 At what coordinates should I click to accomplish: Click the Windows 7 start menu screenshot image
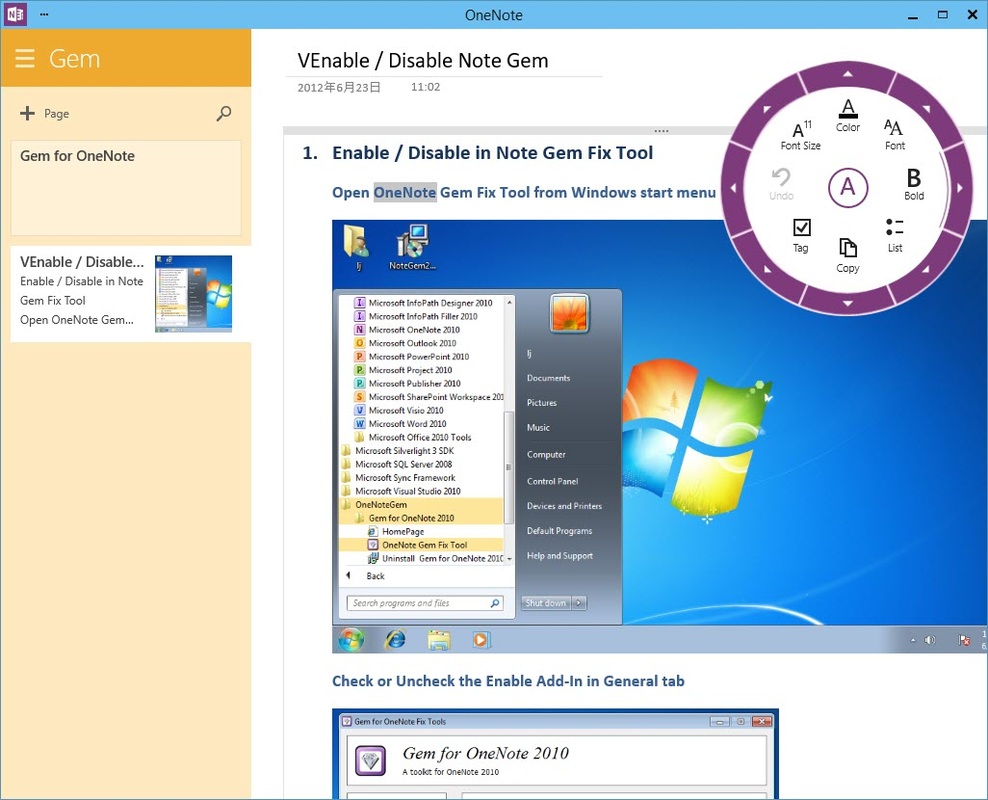(x=659, y=436)
